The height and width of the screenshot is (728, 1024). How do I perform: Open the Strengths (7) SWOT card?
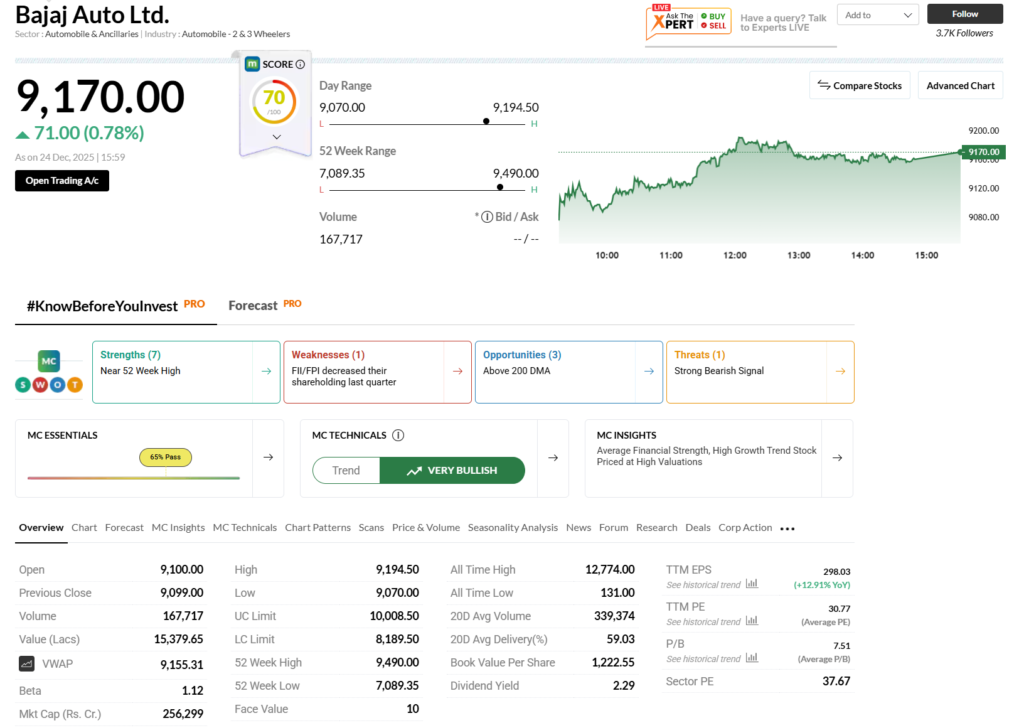pos(185,372)
